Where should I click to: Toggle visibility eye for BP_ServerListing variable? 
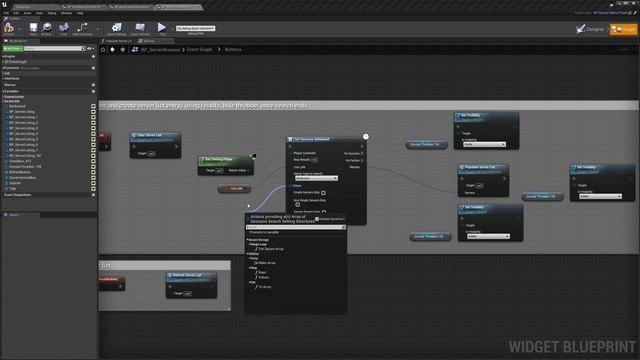tap(93, 111)
